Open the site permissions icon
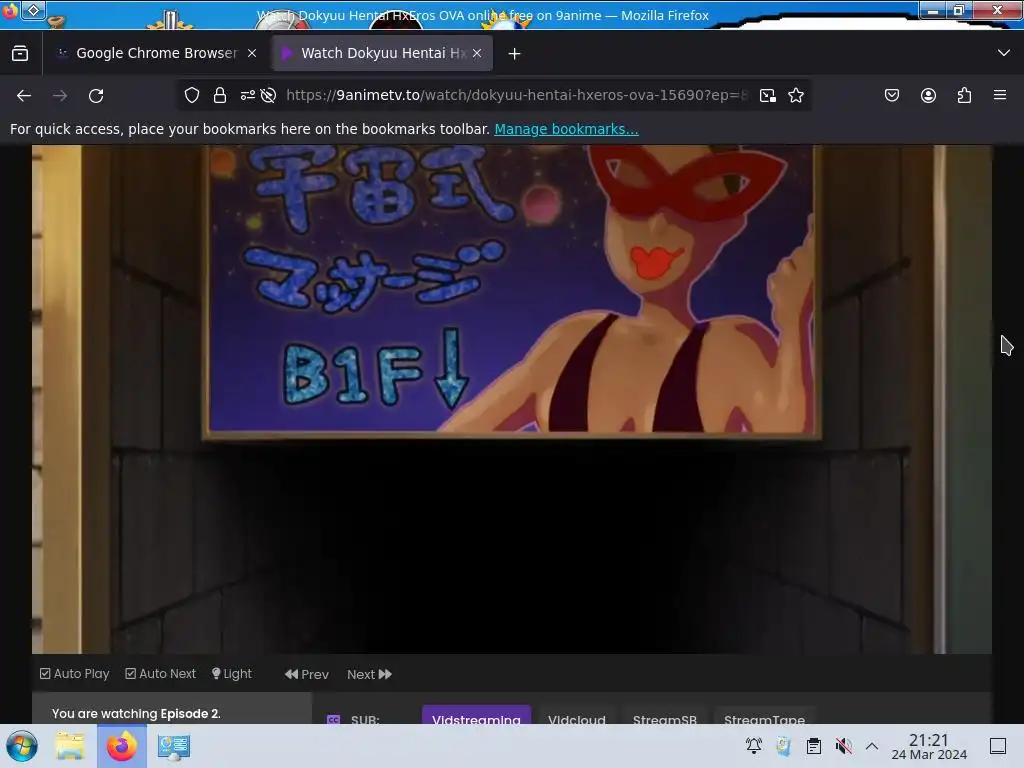Image resolution: width=1024 pixels, height=768 pixels. 247,95
